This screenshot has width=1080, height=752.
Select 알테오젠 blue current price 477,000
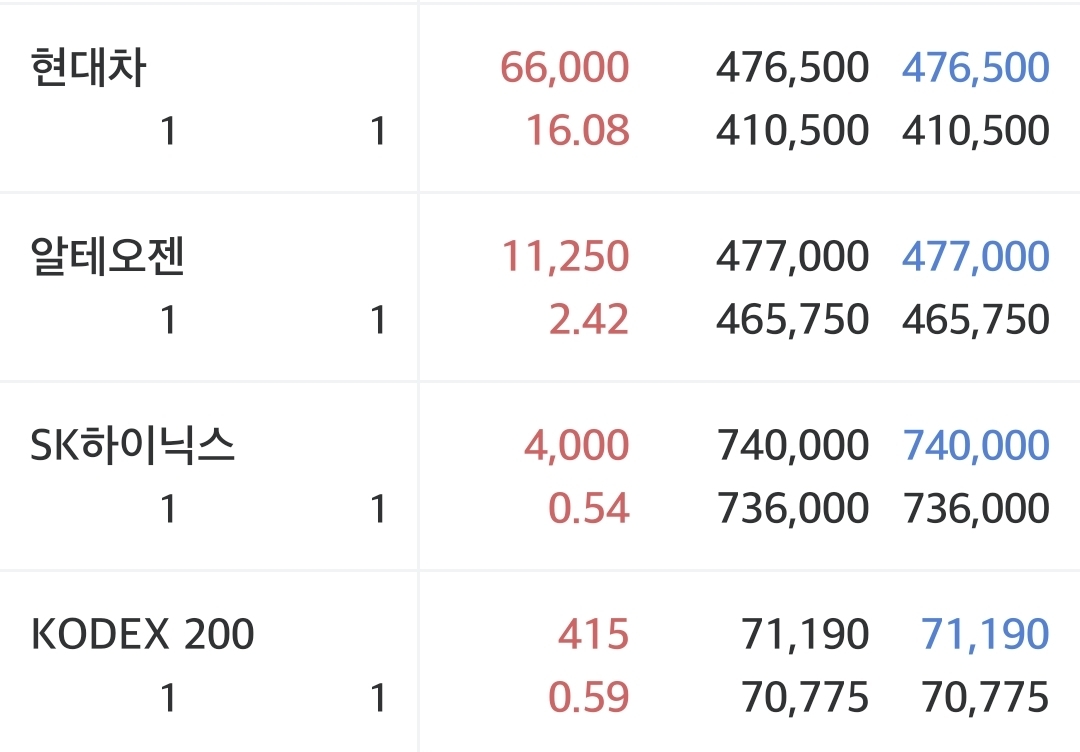point(975,256)
